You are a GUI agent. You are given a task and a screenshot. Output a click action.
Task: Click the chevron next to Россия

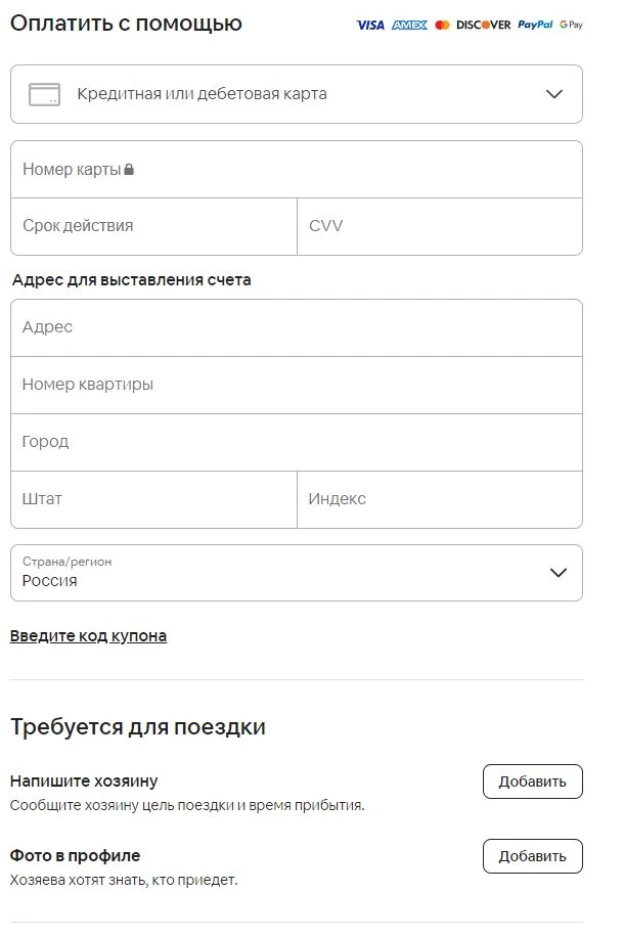pyautogui.click(x=558, y=572)
